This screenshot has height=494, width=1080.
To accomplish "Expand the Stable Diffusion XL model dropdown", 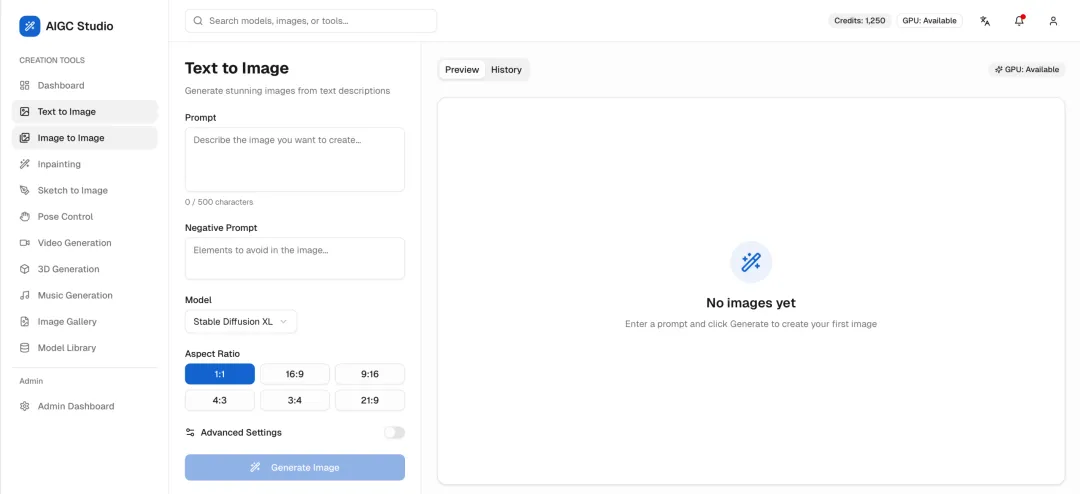I will [x=241, y=322].
